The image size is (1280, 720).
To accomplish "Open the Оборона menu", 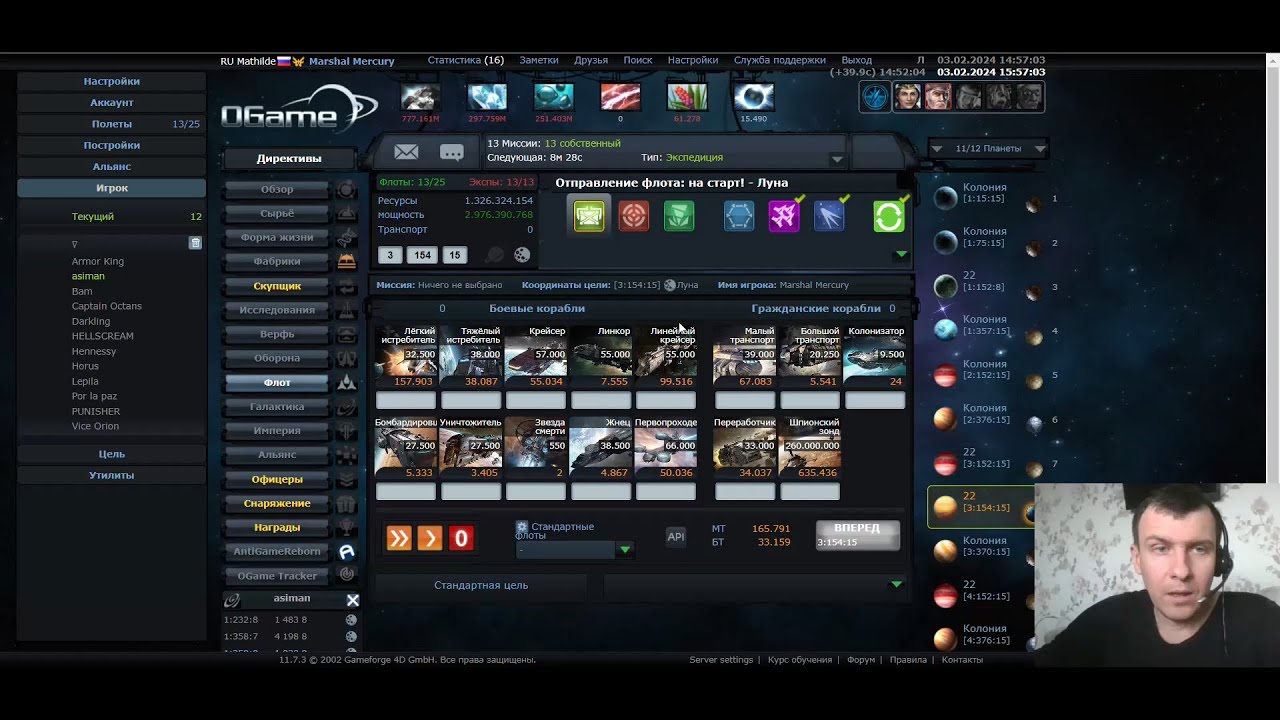I will coord(277,358).
